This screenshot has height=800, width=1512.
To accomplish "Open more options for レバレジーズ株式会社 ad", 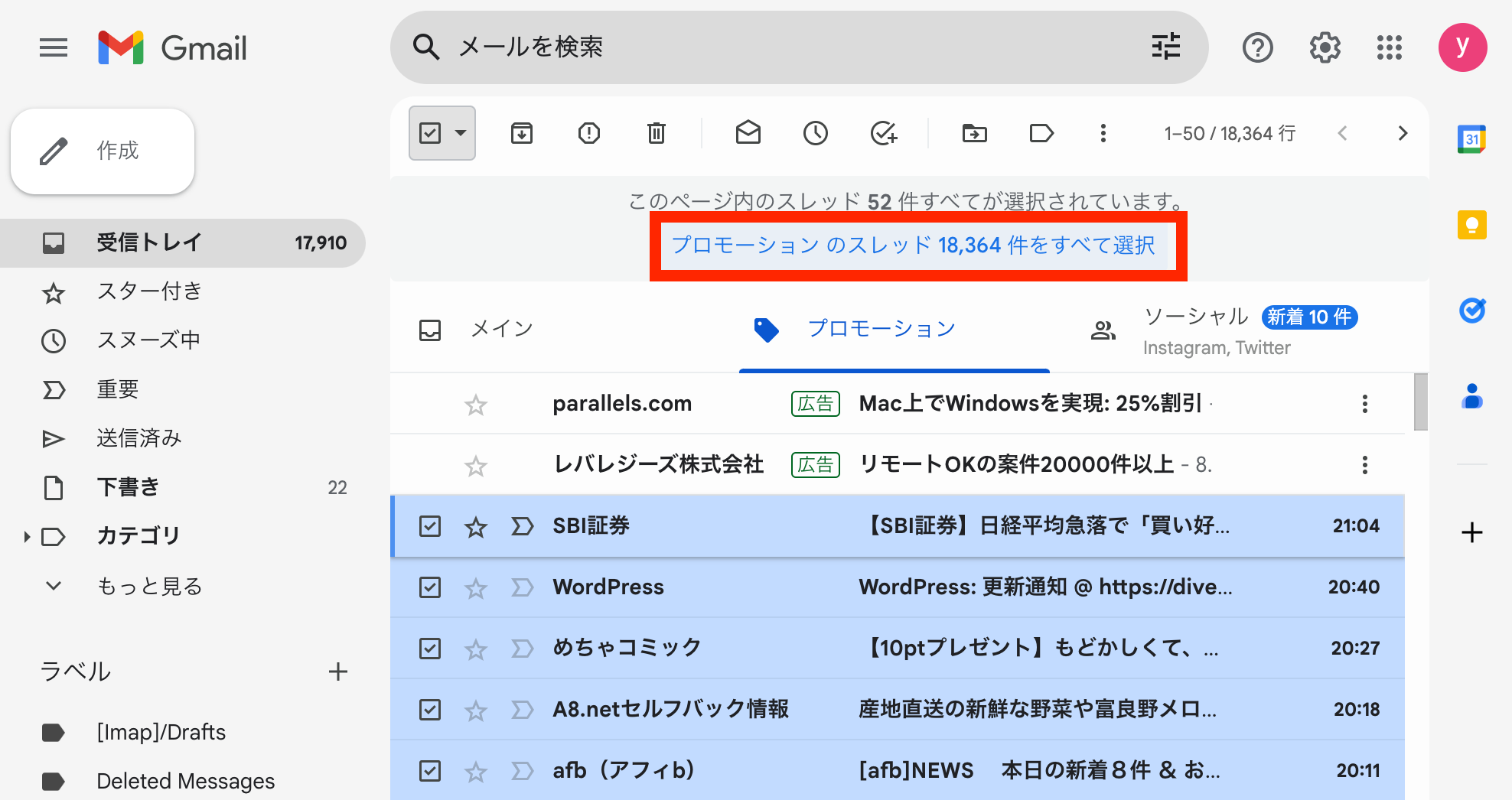I will click(x=1364, y=465).
